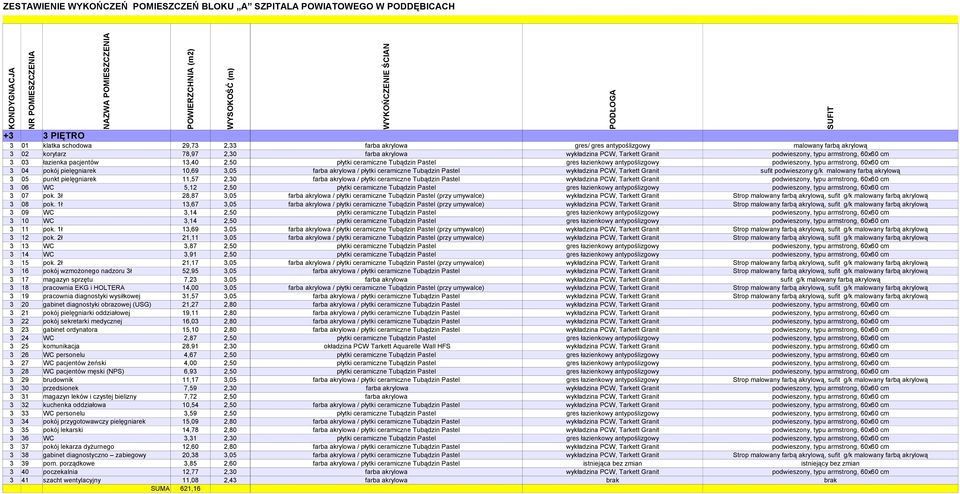Select the area value '11,08' for szacht wentylacyjny
Image resolution: width=960 pixels, height=494 pixels.
tap(190, 480)
